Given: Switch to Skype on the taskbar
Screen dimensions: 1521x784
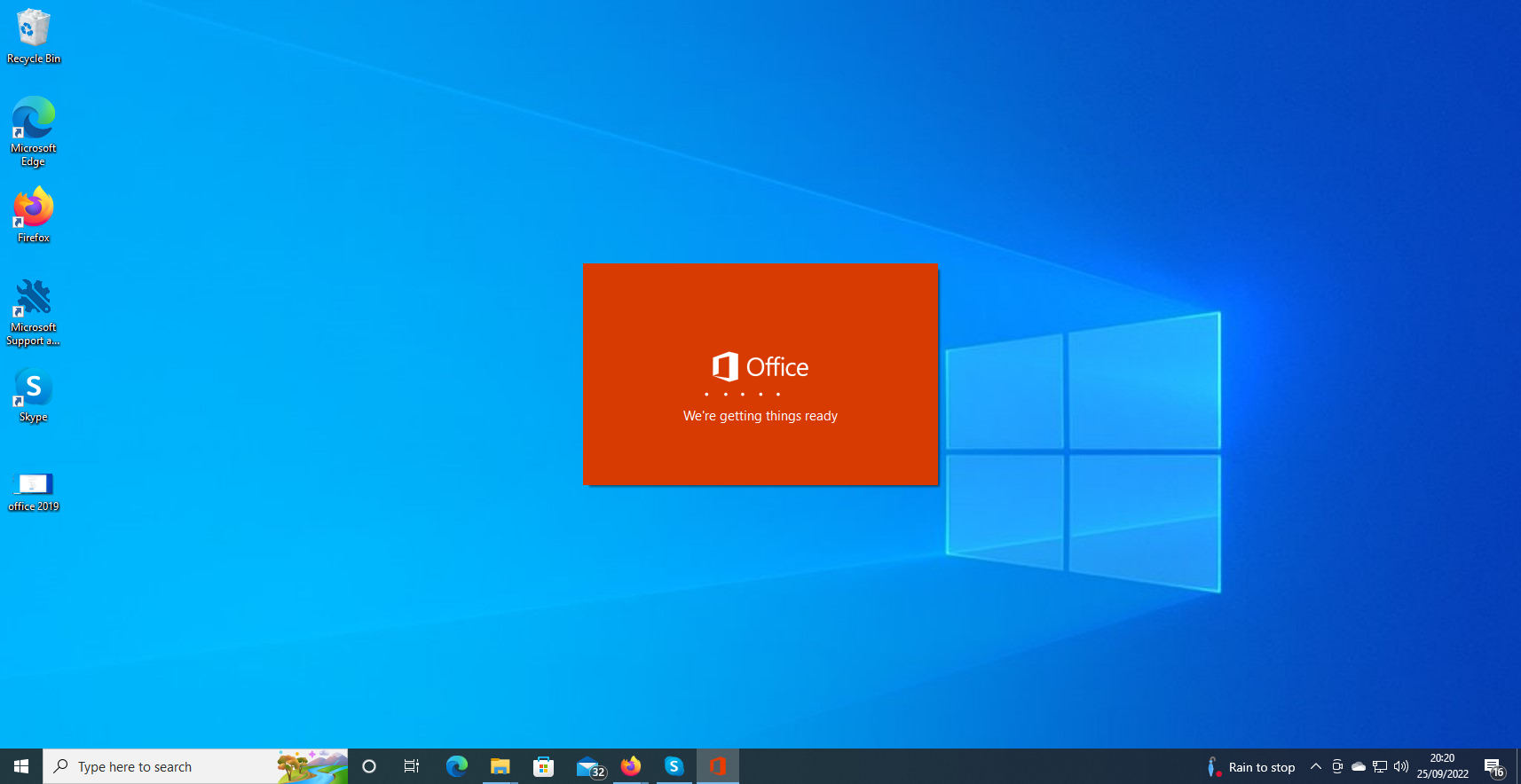Looking at the screenshot, I should coord(674,766).
